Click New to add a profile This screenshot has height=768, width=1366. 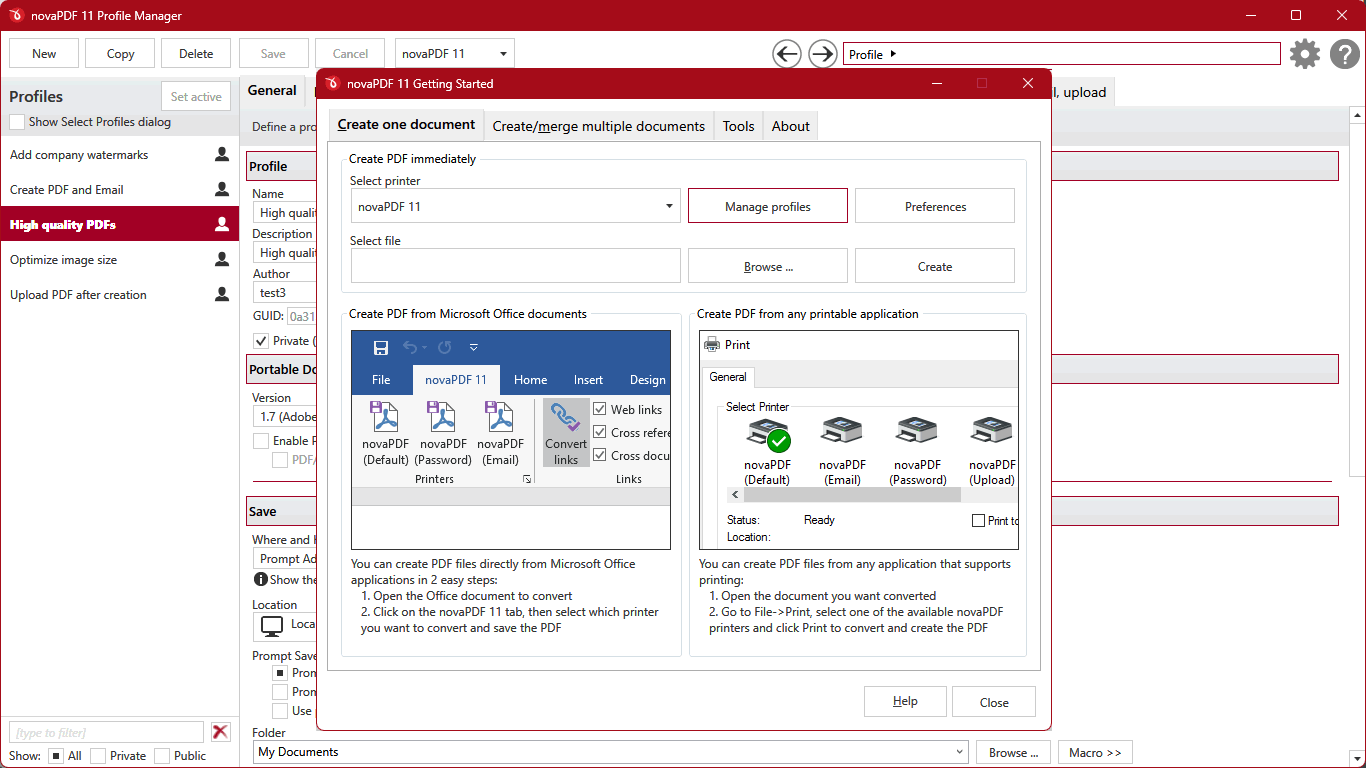(44, 54)
